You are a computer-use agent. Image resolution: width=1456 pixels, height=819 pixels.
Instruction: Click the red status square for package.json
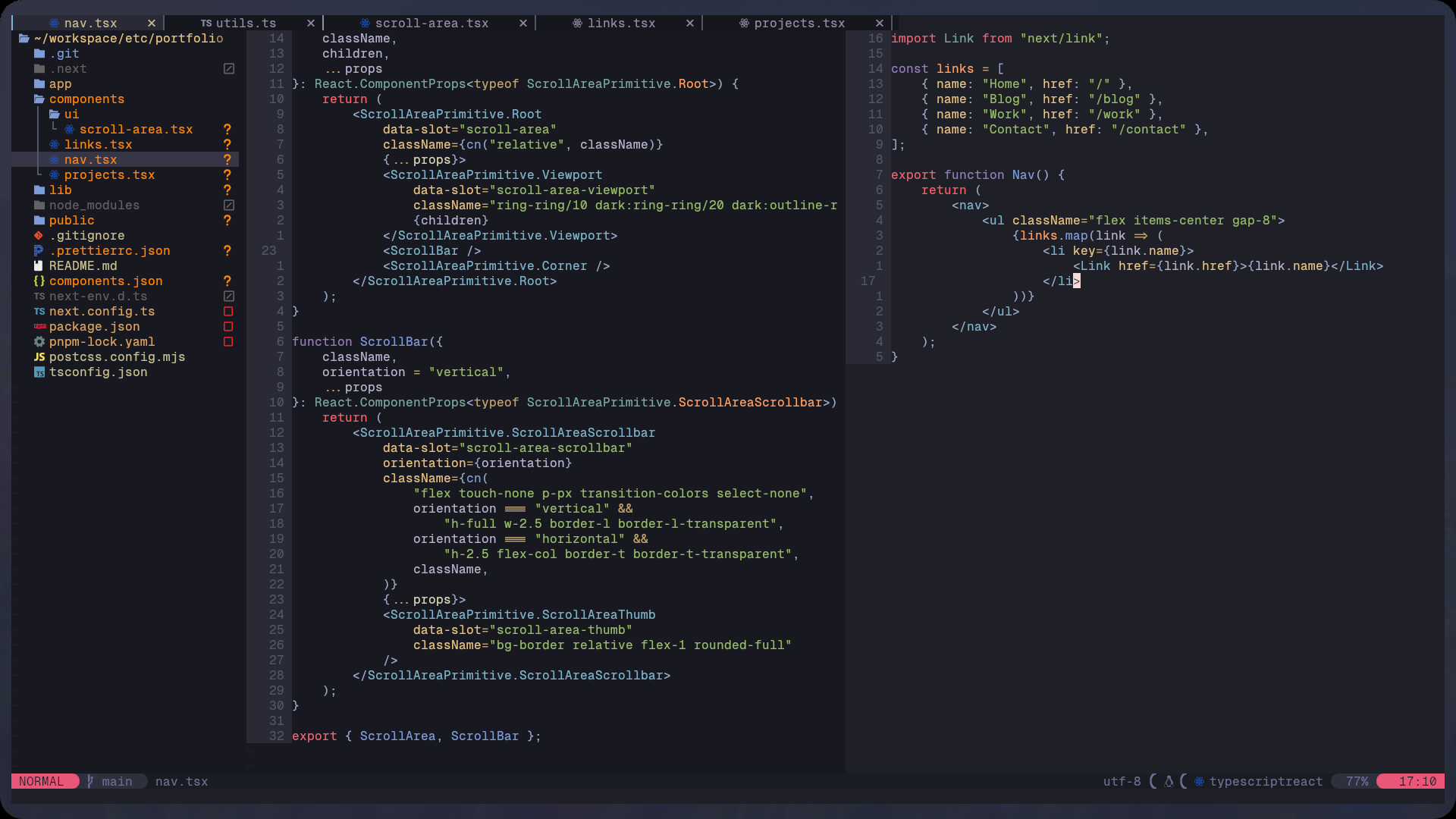[228, 327]
